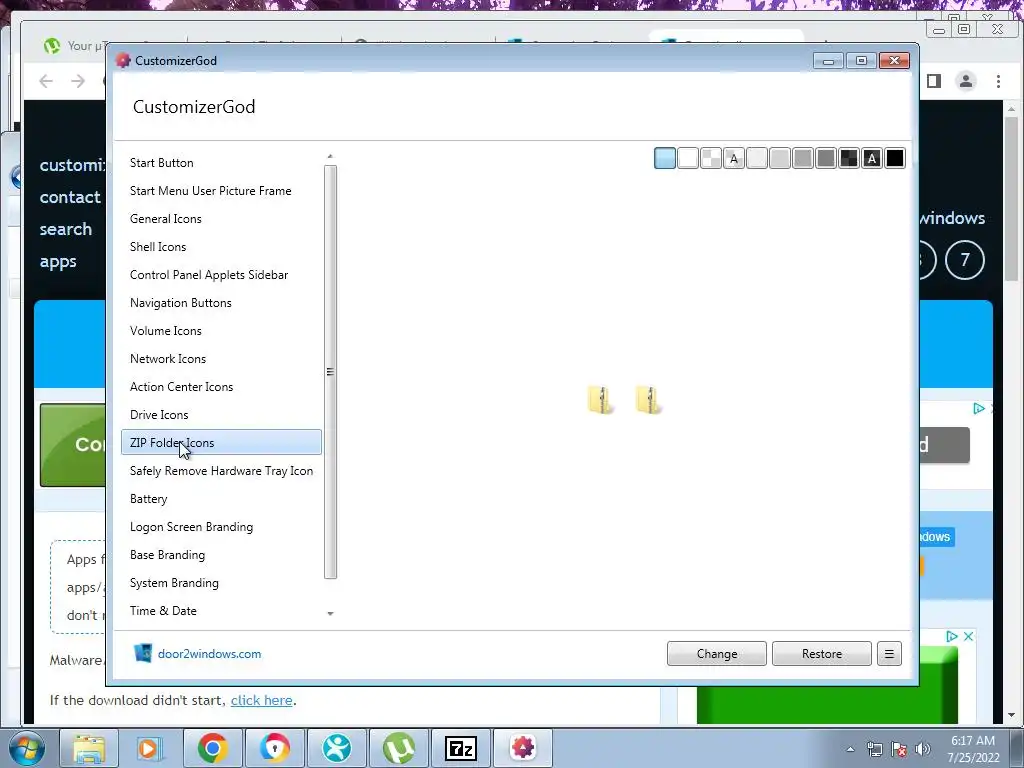The width and height of the screenshot is (1024, 768).
Task: Click the category list scroll up arrow
Action: pyautogui.click(x=330, y=157)
